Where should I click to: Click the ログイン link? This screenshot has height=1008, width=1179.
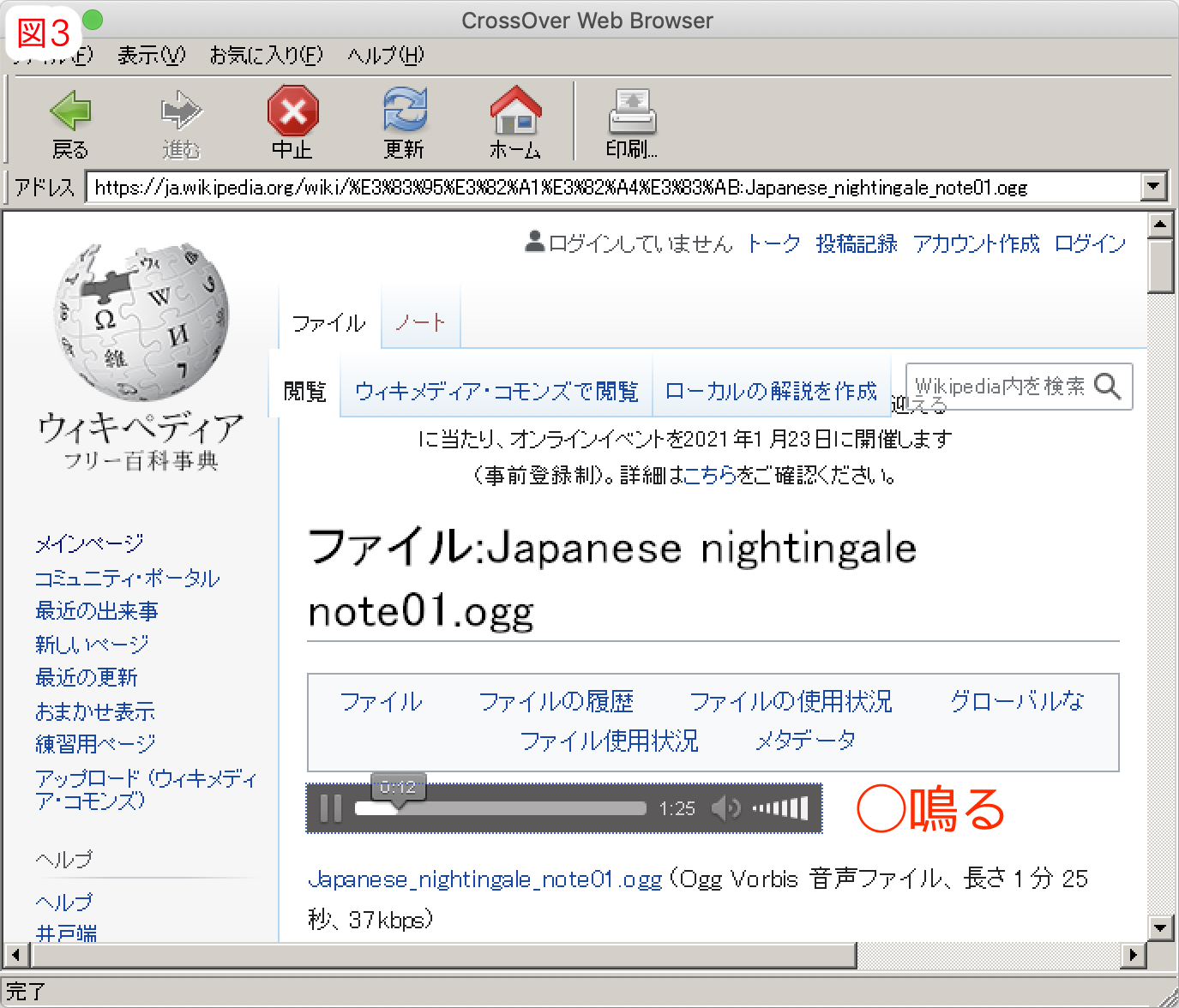(1089, 244)
